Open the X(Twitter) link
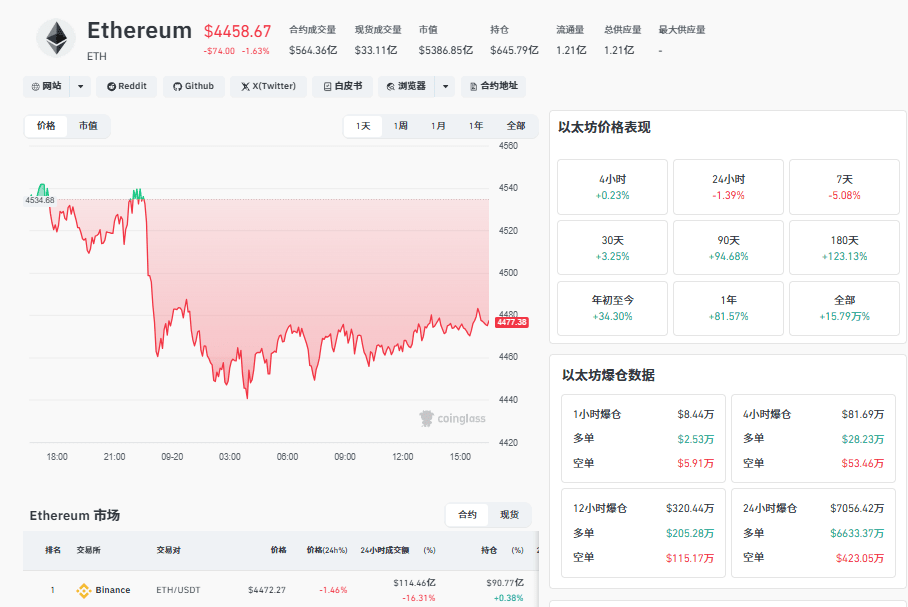Image resolution: width=908 pixels, height=607 pixels. (268, 86)
